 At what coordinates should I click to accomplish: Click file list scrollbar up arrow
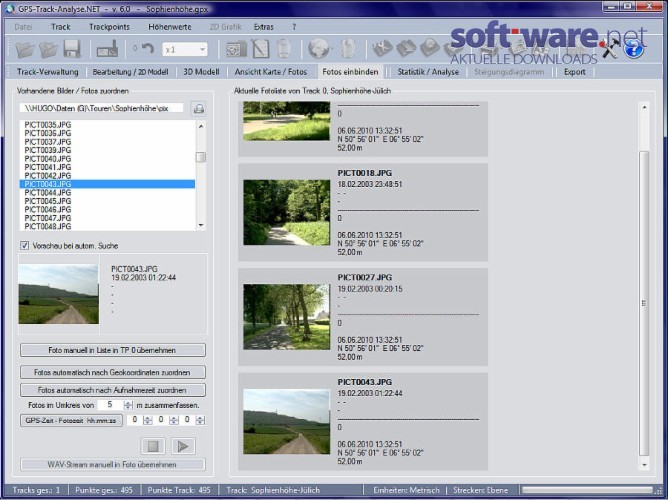201,126
